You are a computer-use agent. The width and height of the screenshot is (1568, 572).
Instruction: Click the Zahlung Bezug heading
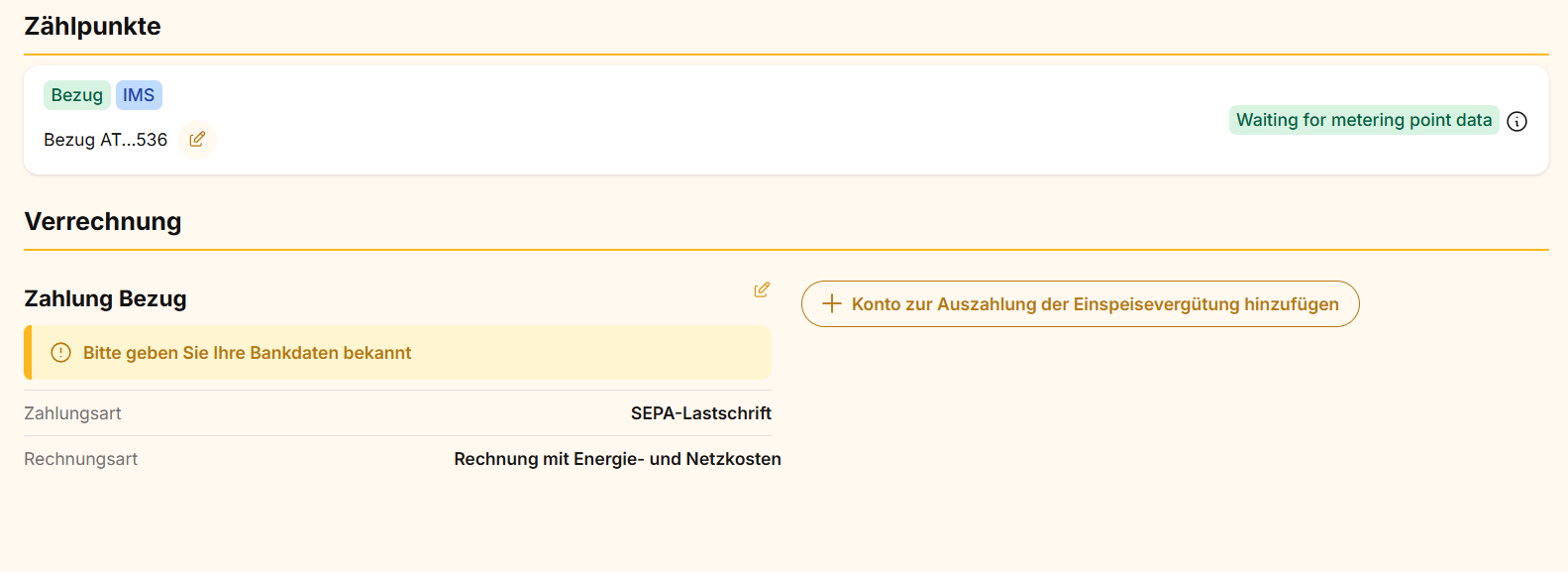[106, 298]
